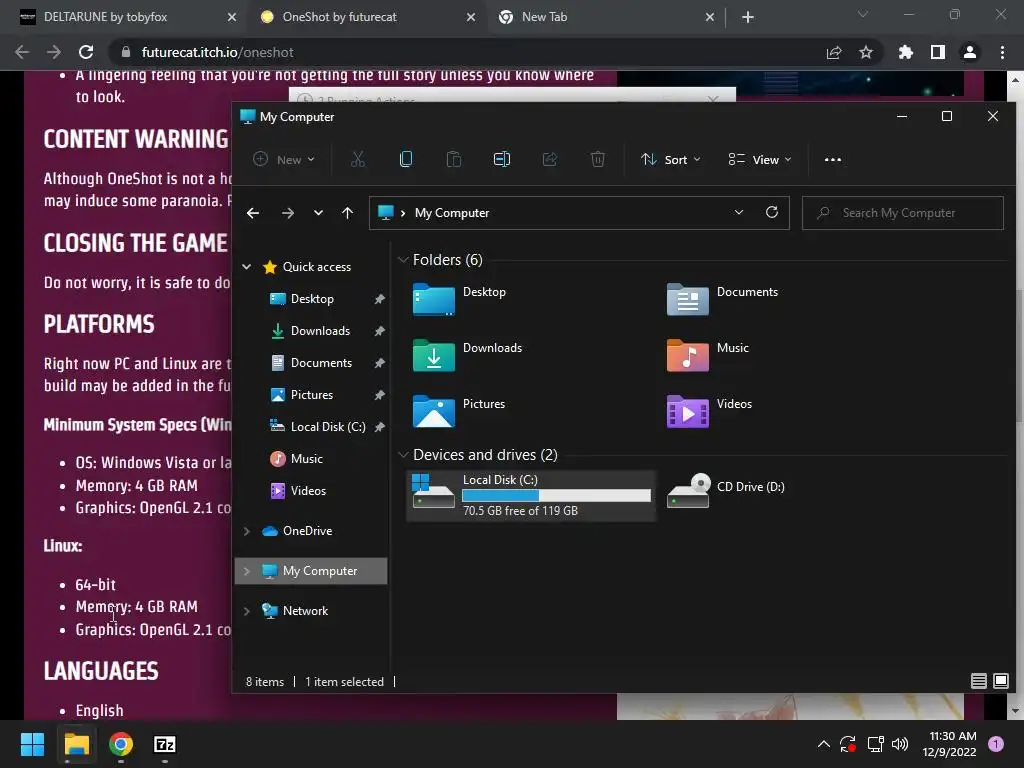
Task: Expand My Computer in navigation pane
Action: pyautogui.click(x=246, y=571)
